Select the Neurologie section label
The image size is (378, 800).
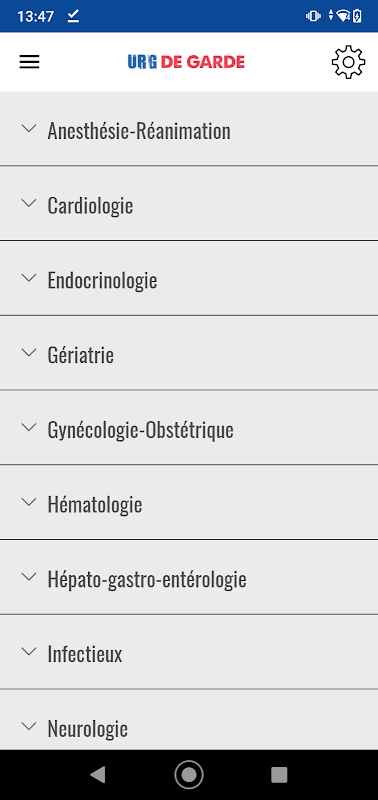[87, 729]
